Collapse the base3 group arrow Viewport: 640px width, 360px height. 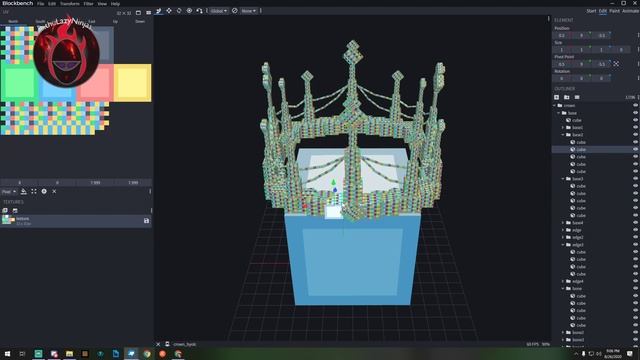(x=563, y=179)
